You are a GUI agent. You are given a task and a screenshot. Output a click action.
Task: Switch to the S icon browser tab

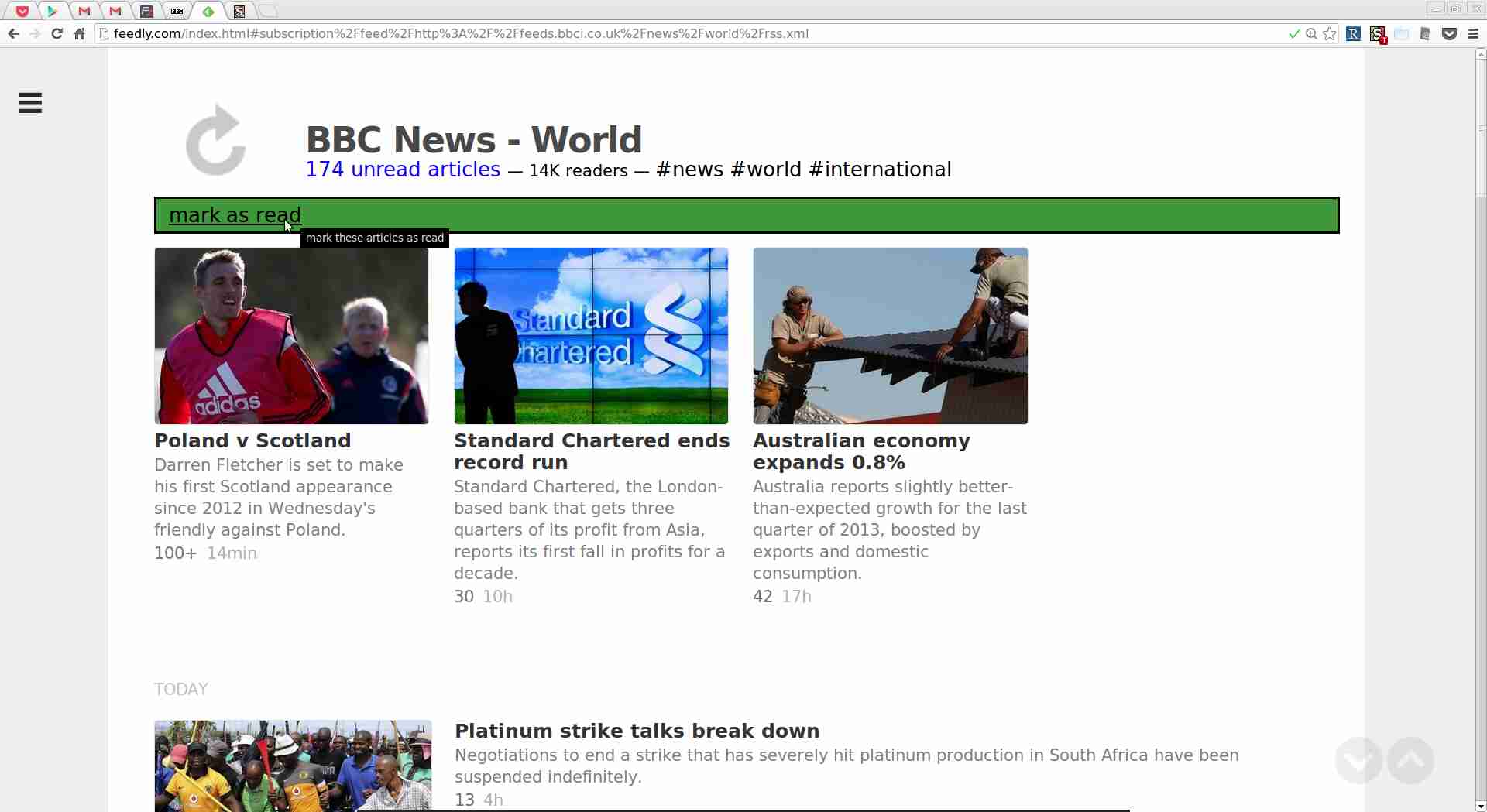239,11
